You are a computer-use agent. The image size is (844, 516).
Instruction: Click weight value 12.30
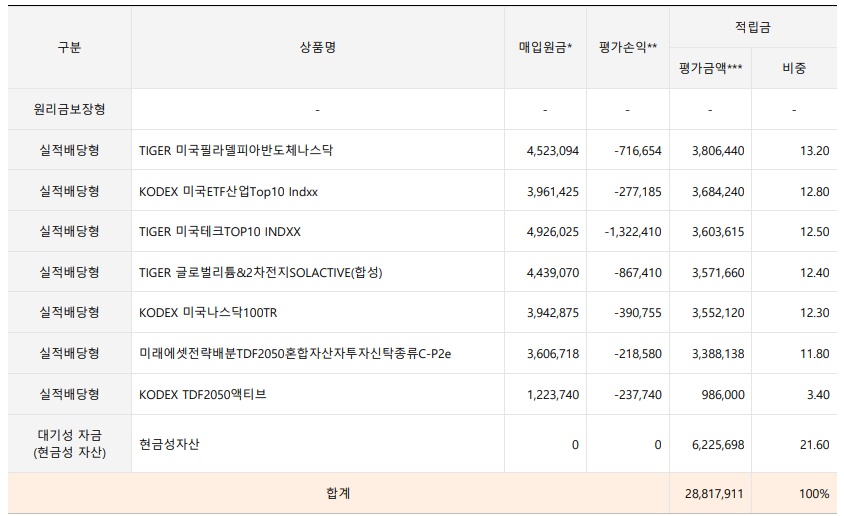[x=814, y=313]
